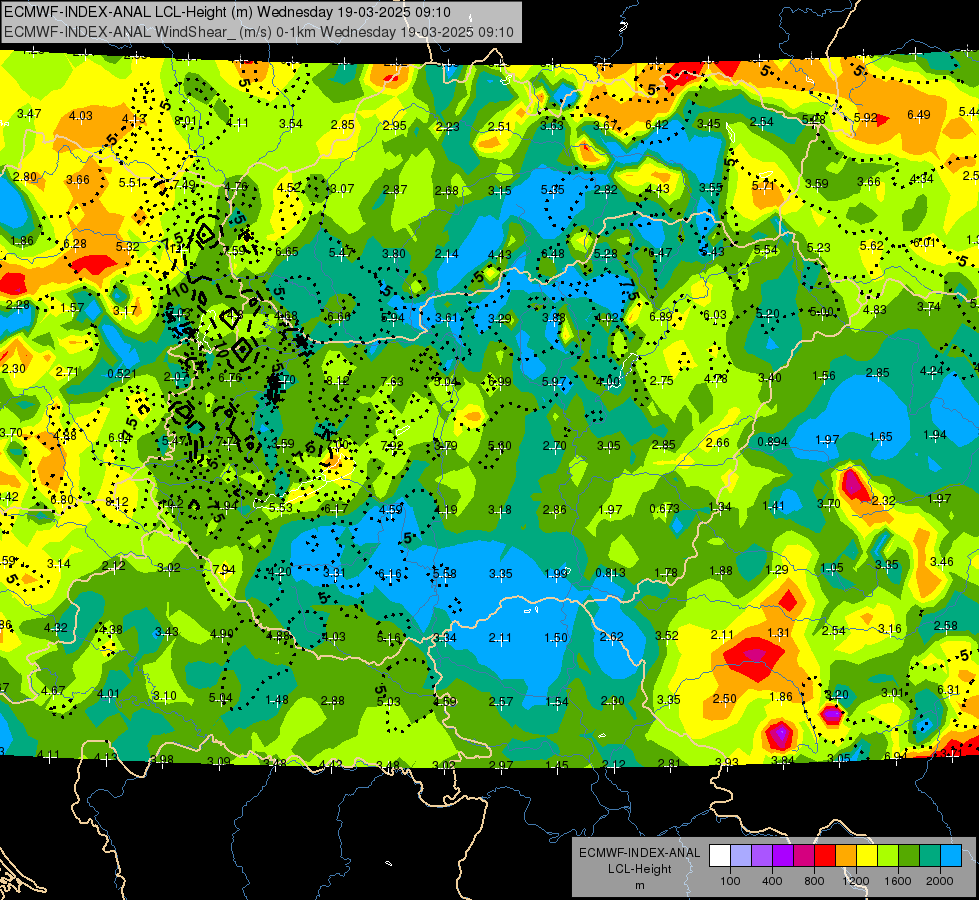The image size is (979, 900).
Task: Click the legend LCL-Height label
Action: (x=639, y=869)
